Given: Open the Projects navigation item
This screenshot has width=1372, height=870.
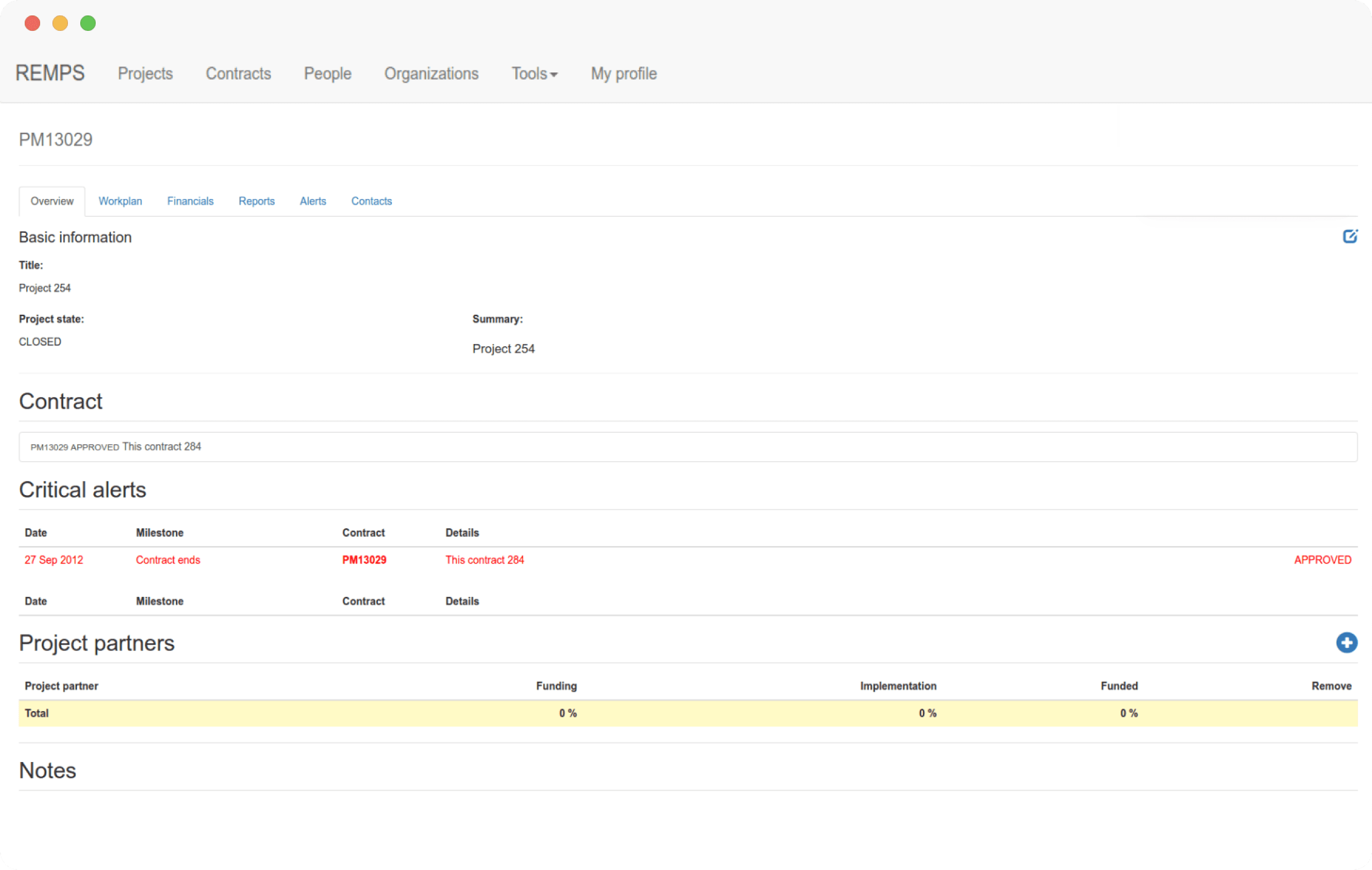Looking at the screenshot, I should point(145,74).
